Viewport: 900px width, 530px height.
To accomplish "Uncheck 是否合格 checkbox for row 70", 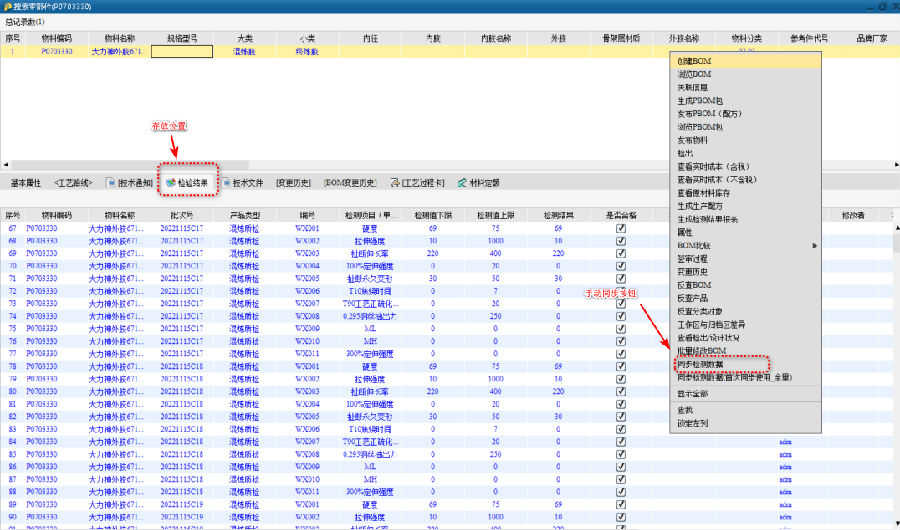I will click(x=621, y=266).
